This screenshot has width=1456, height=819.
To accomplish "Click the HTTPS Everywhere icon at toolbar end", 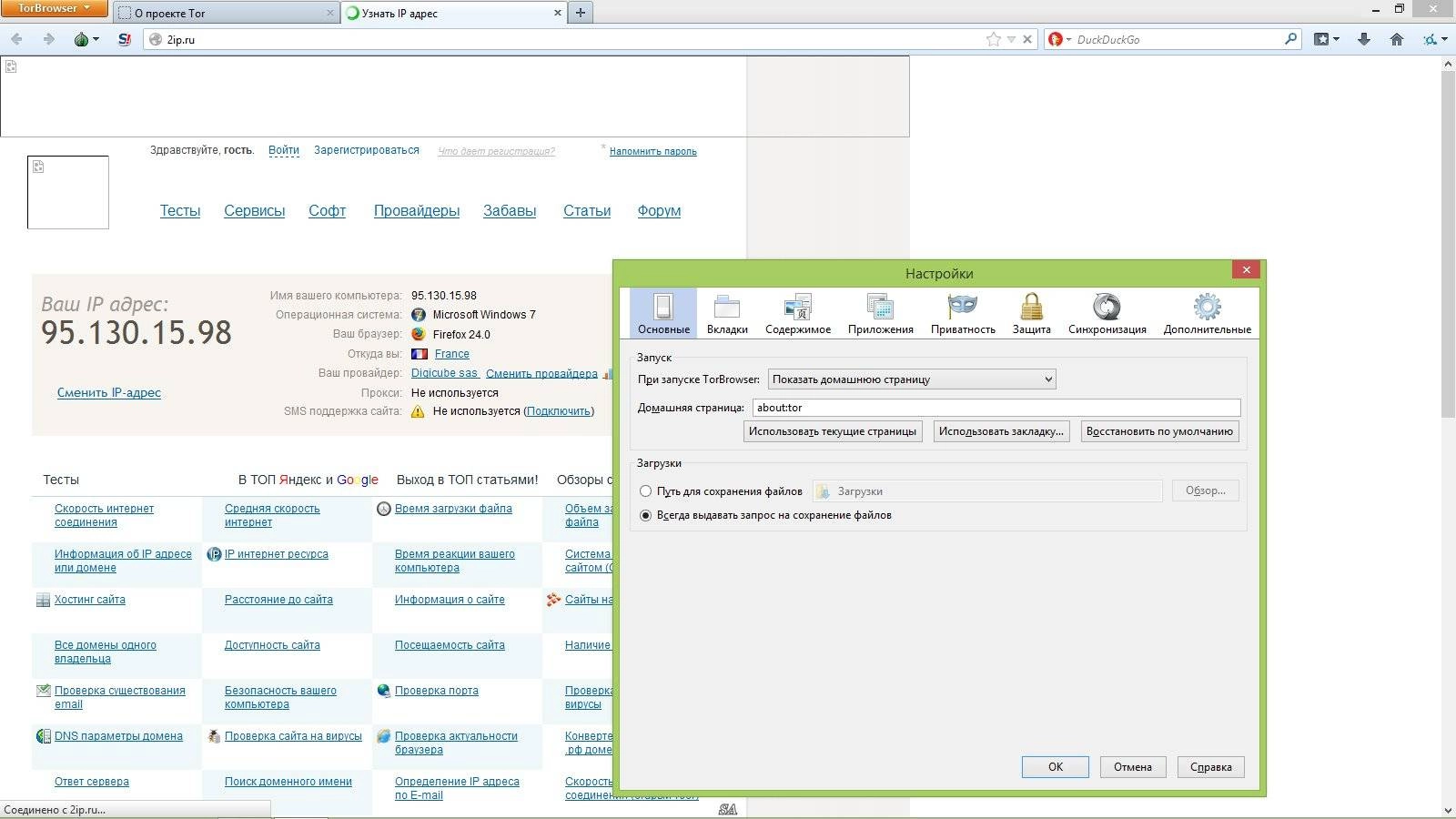I will coord(1434,39).
